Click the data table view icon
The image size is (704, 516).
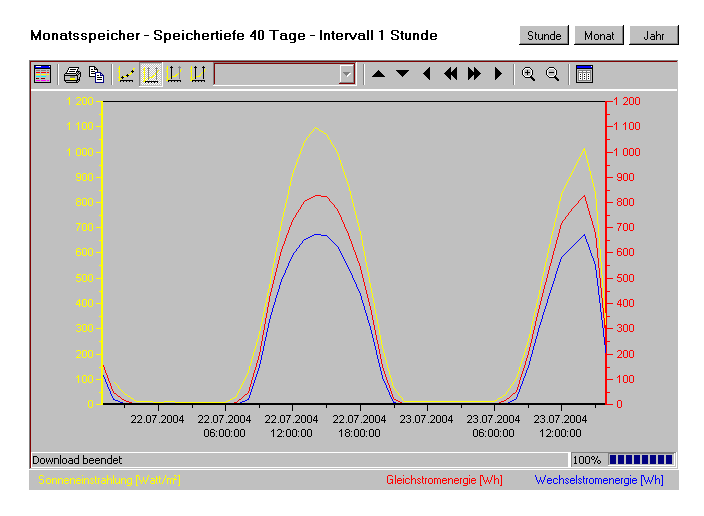[42, 74]
